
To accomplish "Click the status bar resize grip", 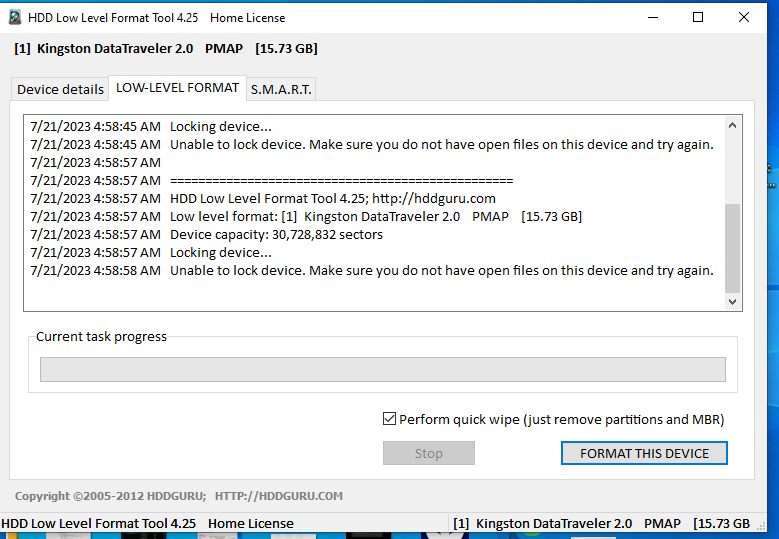I will tap(761, 525).
